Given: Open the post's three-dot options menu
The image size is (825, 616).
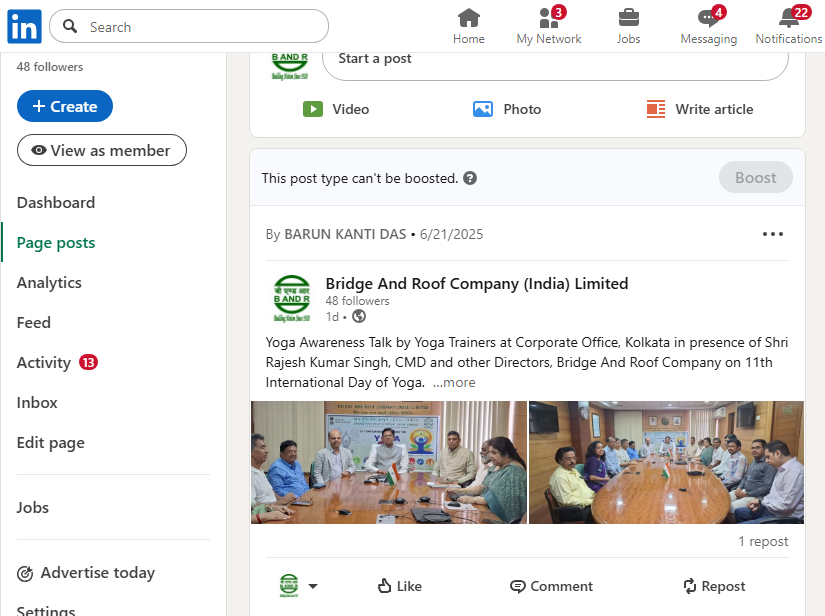Looking at the screenshot, I should pyautogui.click(x=772, y=234).
